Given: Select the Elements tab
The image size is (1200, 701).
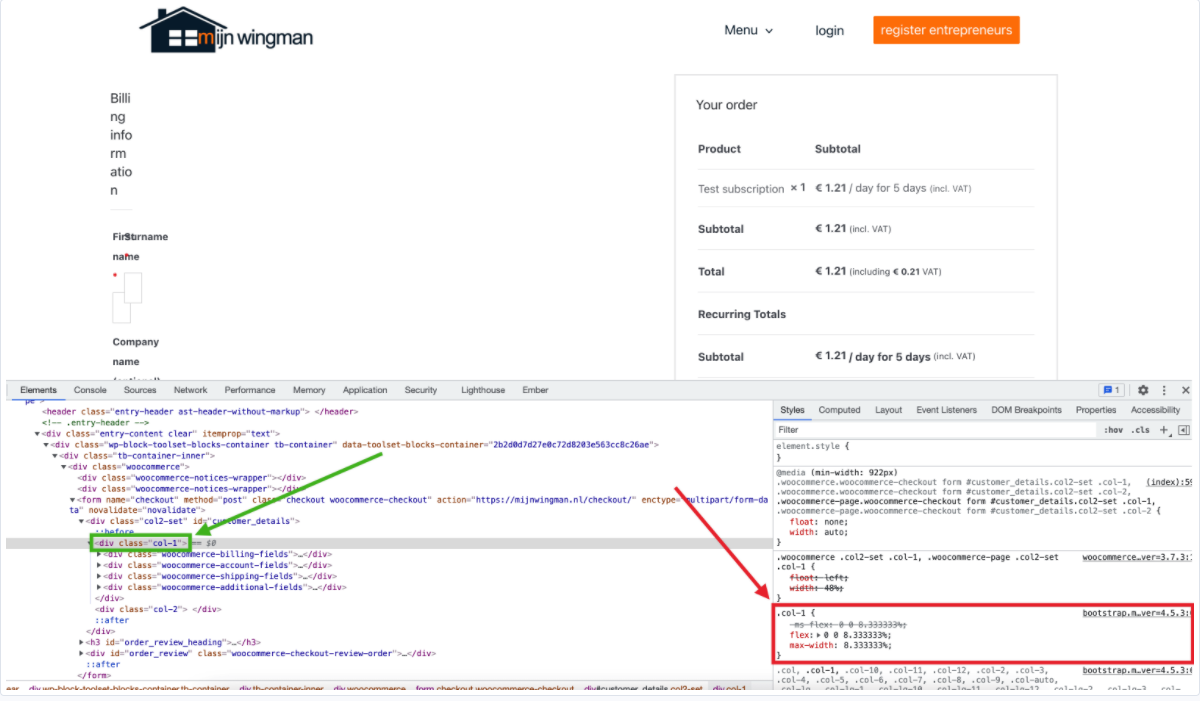Looking at the screenshot, I should point(39,390).
